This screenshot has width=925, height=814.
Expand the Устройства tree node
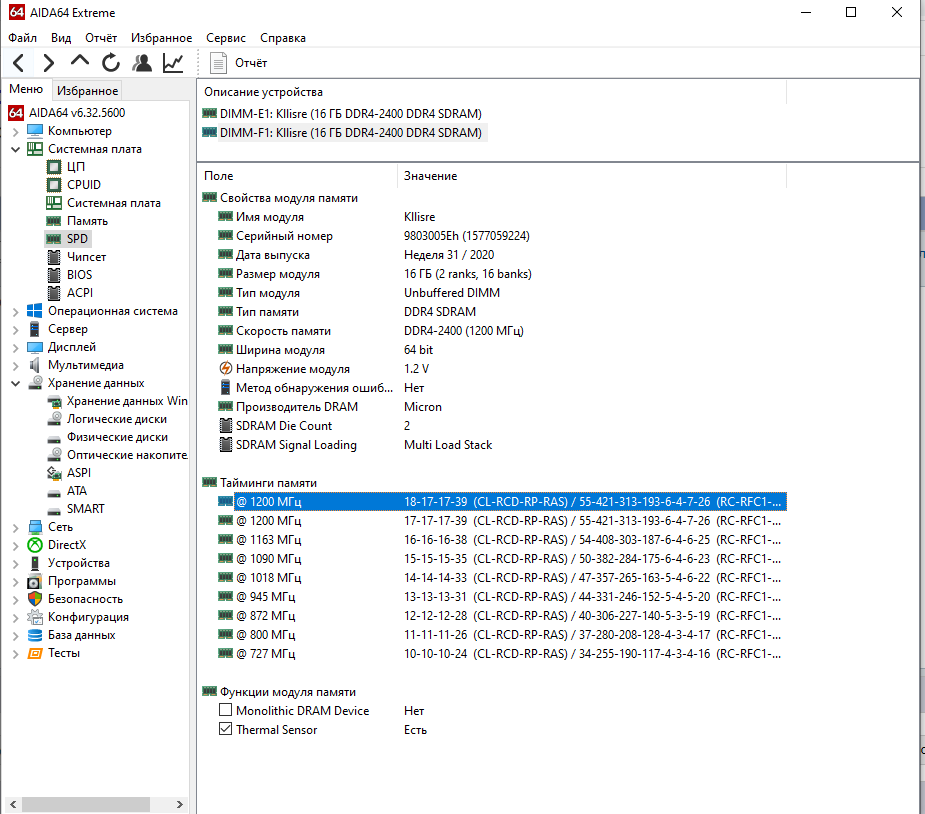(15, 563)
